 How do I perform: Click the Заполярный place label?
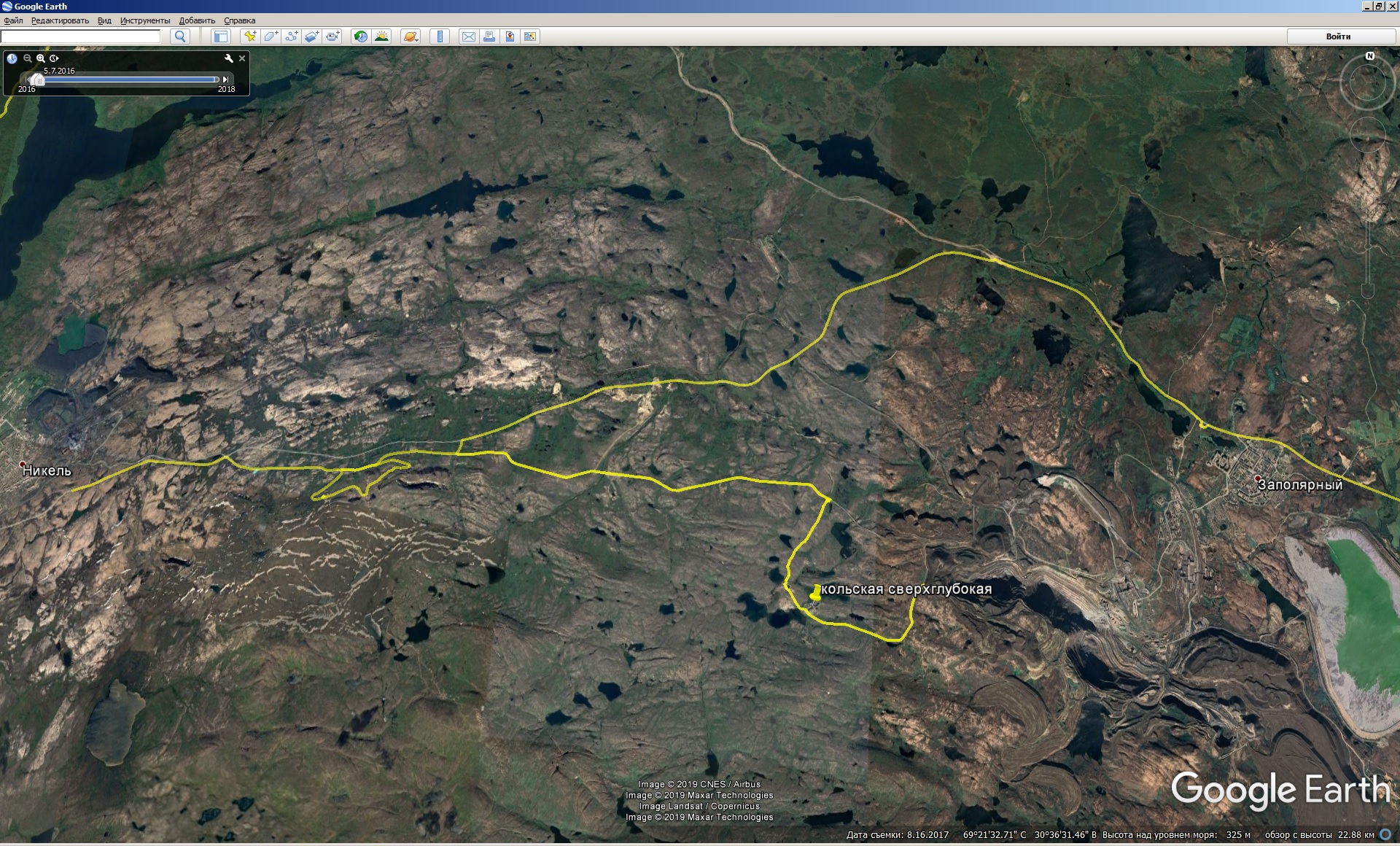[1300, 485]
